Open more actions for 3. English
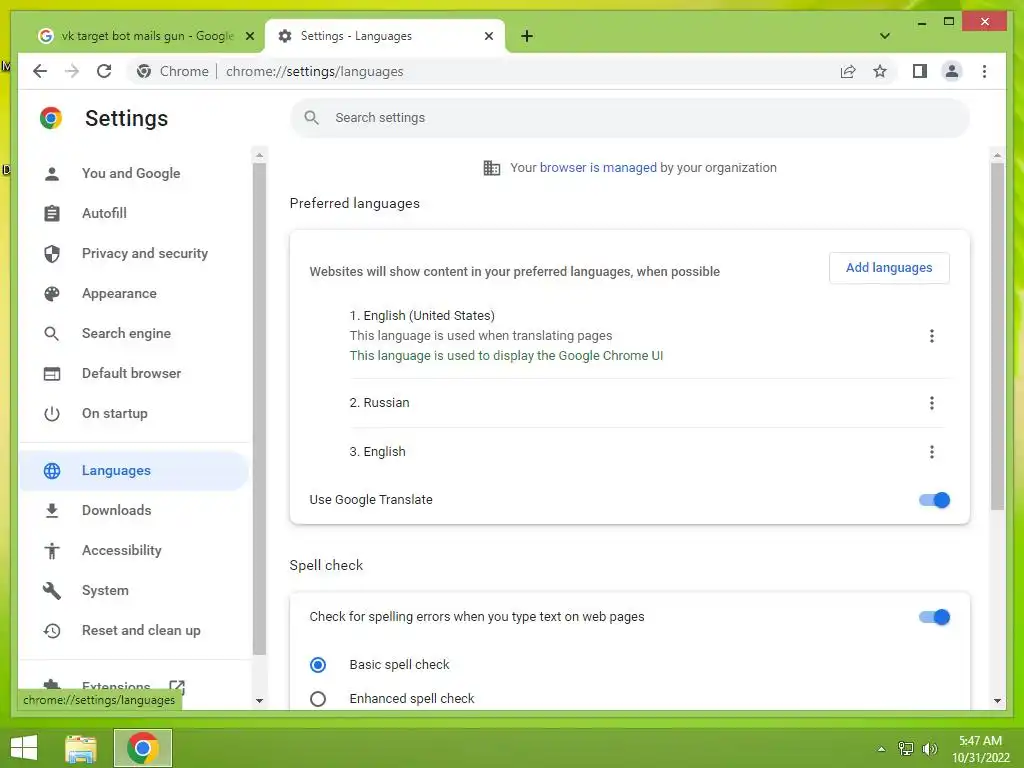The image size is (1024, 768). [931, 451]
